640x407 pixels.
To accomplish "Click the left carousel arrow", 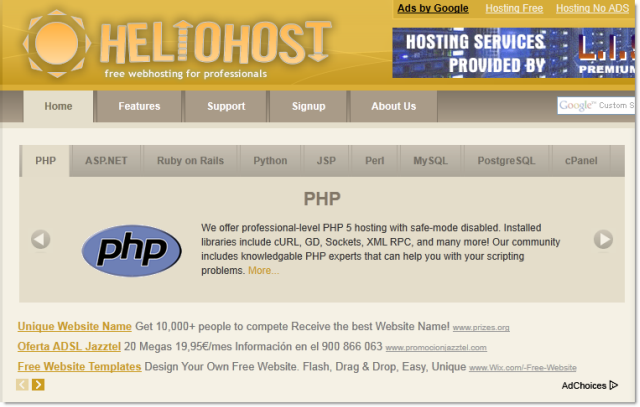I will 40,239.
